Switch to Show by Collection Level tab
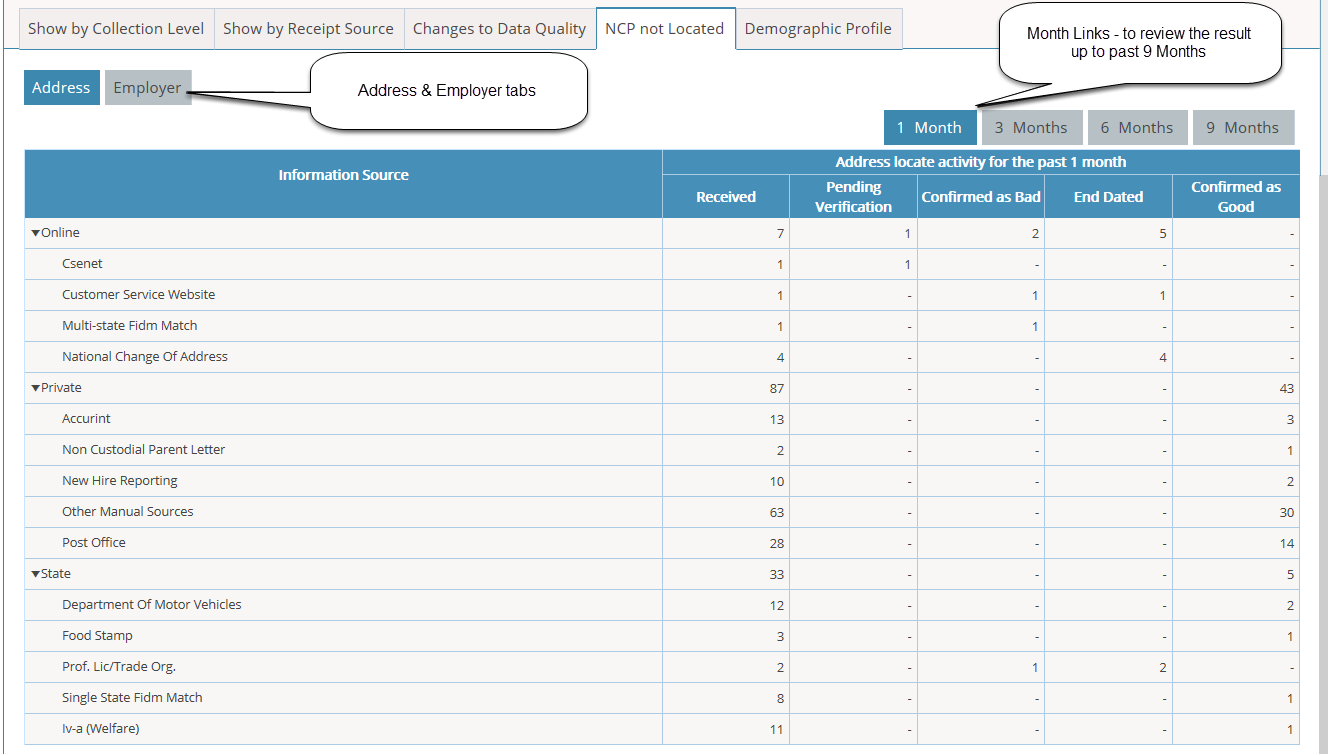This screenshot has width=1328, height=754. 116,29
